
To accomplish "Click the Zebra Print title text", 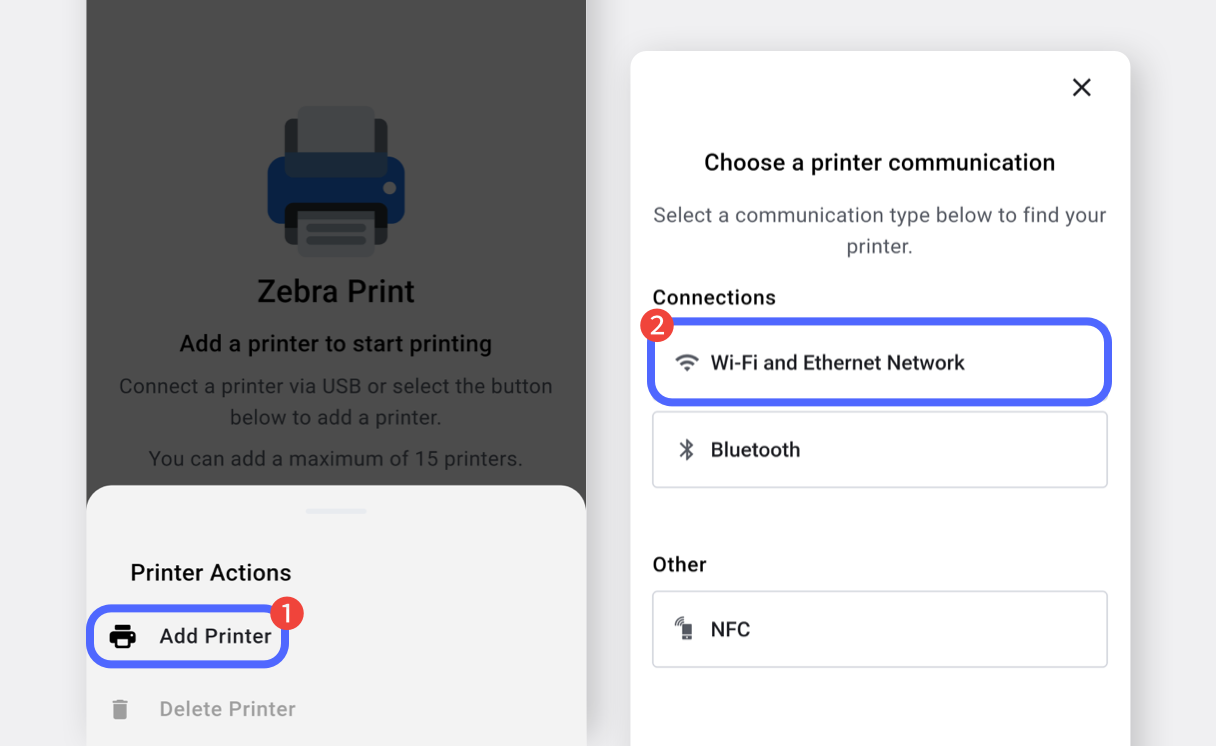I will pos(336,291).
